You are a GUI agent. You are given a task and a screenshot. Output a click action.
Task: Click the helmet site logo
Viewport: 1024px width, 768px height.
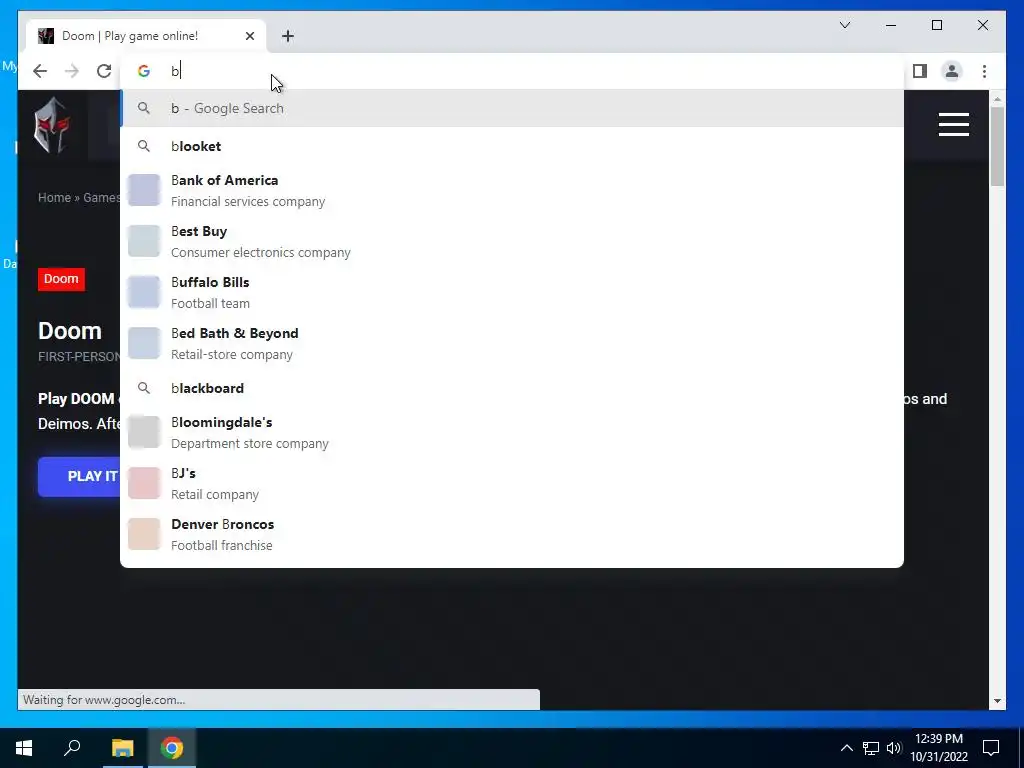tap(52, 125)
